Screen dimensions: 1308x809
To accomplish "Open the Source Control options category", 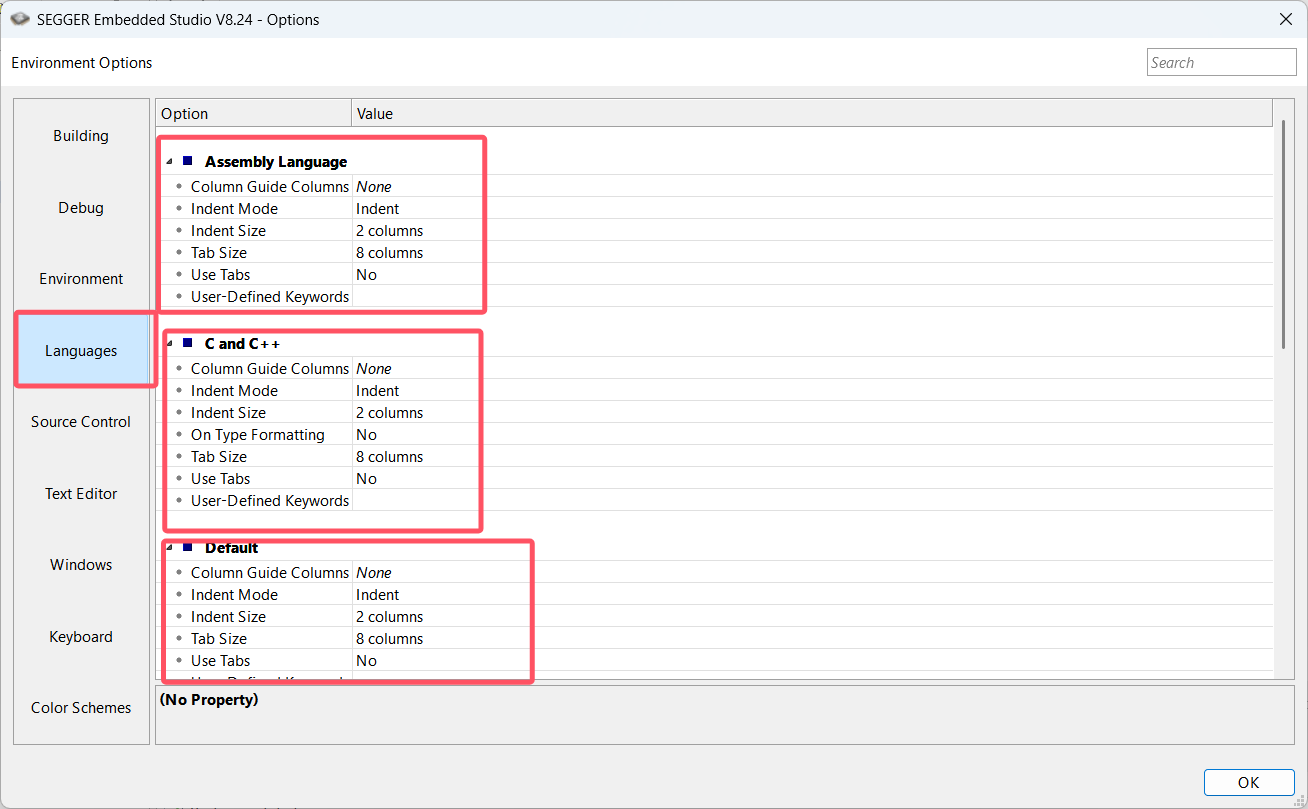I will pos(81,422).
